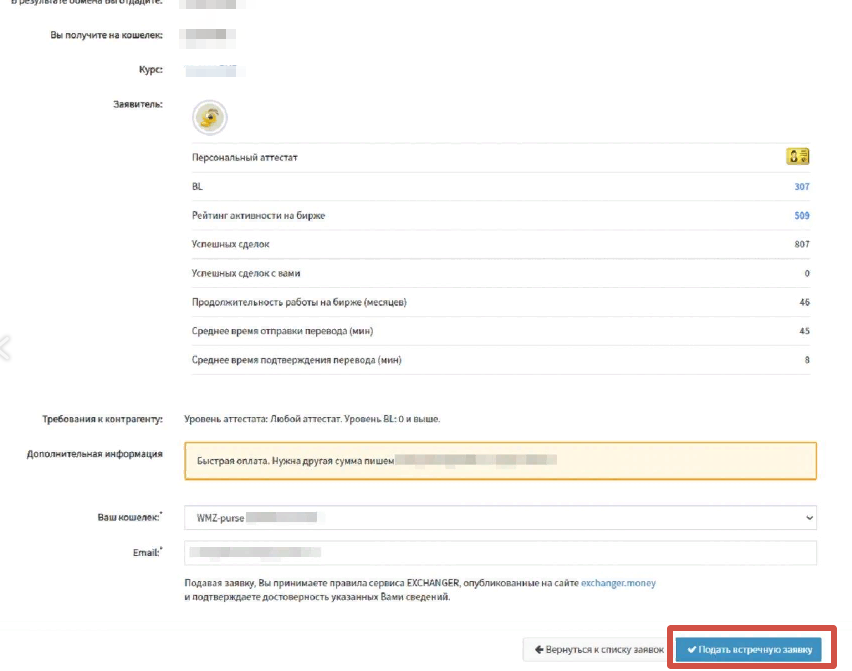Open the activity rating 509 link

801,216
